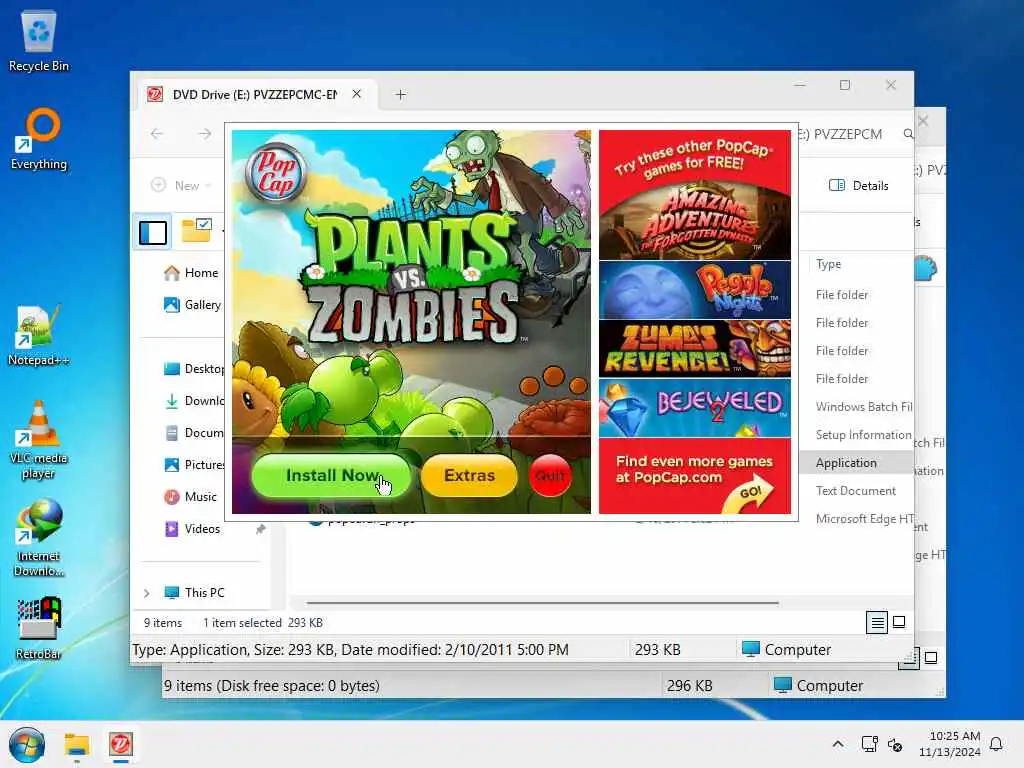This screenshot has height=768, width=1024.
Task: Quit the Plants vs. Zombies installer
Action: coord(550,475)
